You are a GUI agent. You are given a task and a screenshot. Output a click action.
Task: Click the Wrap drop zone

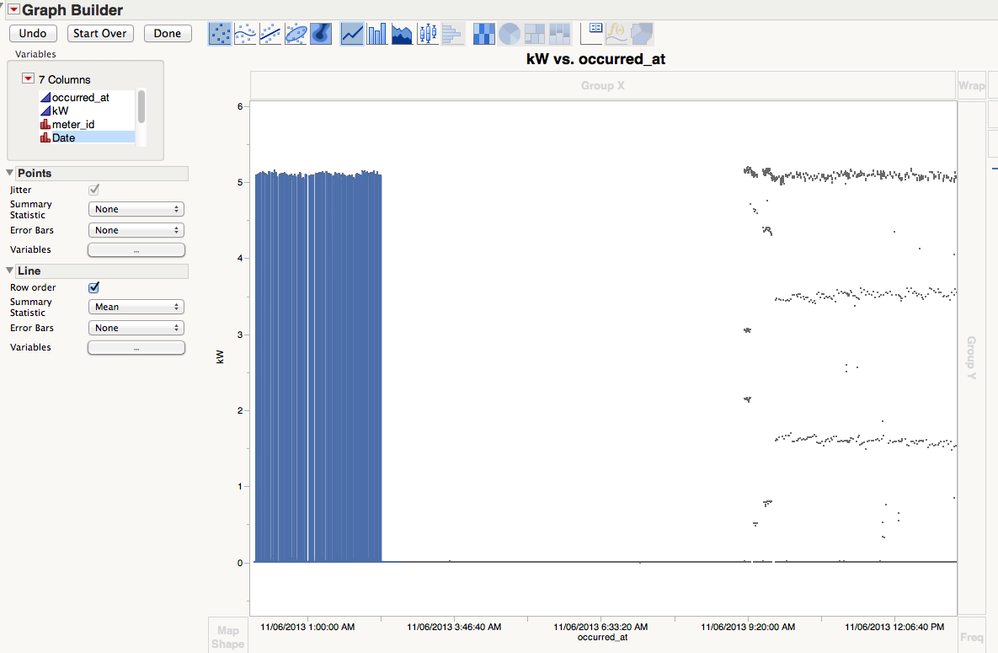[971, 85]
